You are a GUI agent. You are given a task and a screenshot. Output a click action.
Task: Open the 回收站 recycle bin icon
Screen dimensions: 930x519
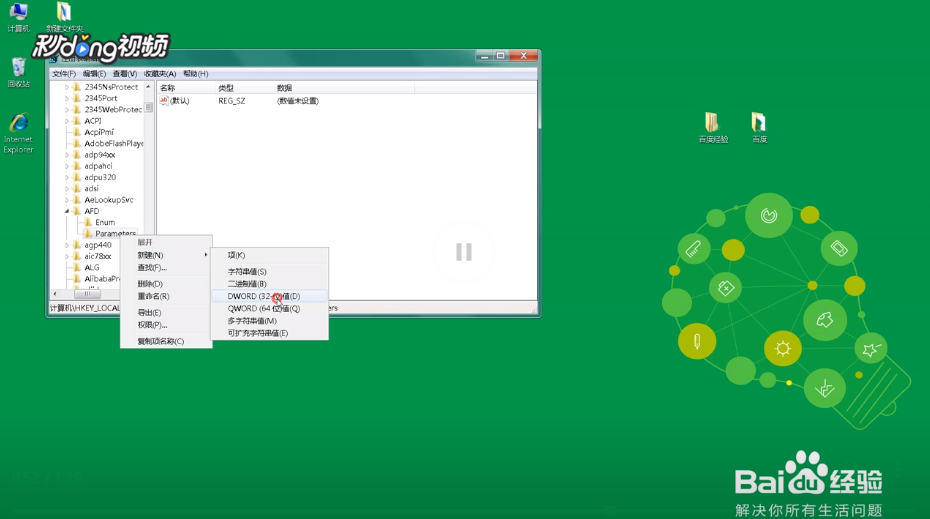[x=18, y=72]
